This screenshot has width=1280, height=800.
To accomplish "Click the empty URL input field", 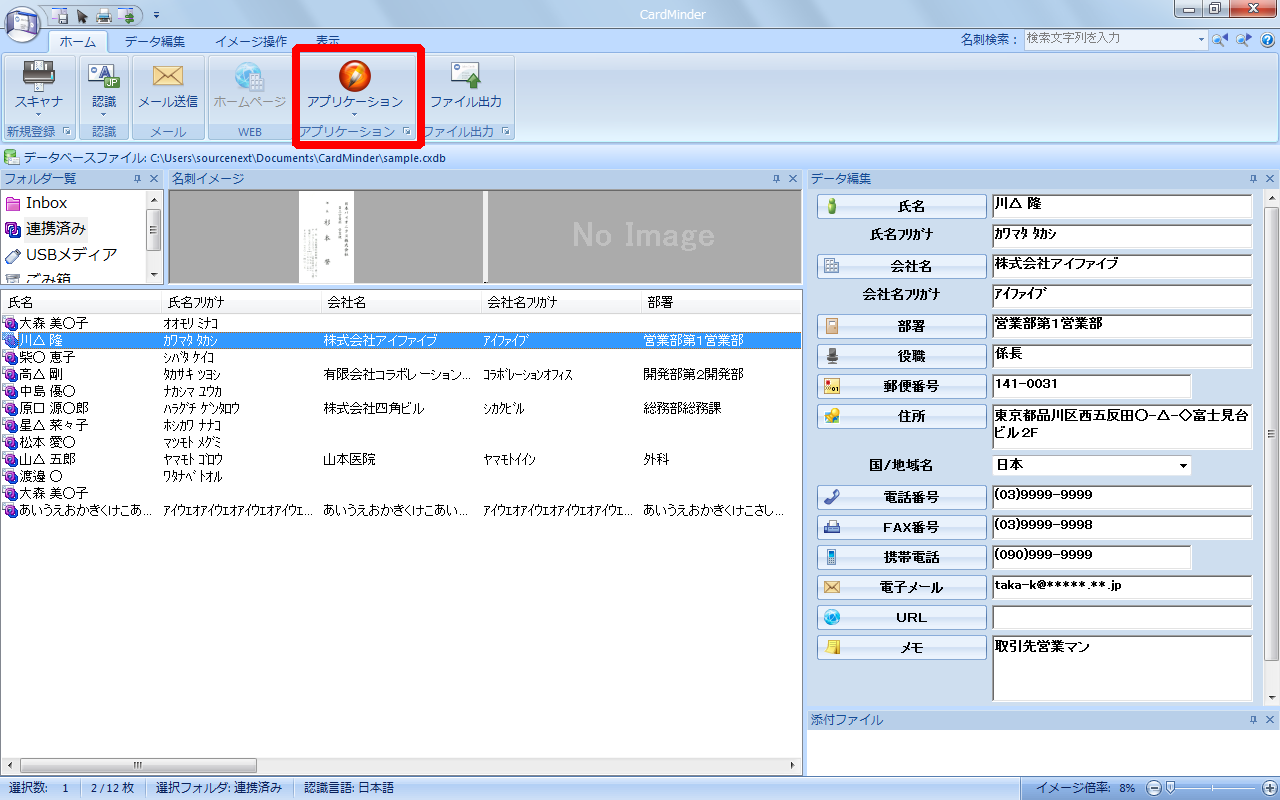I will coord(1122,617).
